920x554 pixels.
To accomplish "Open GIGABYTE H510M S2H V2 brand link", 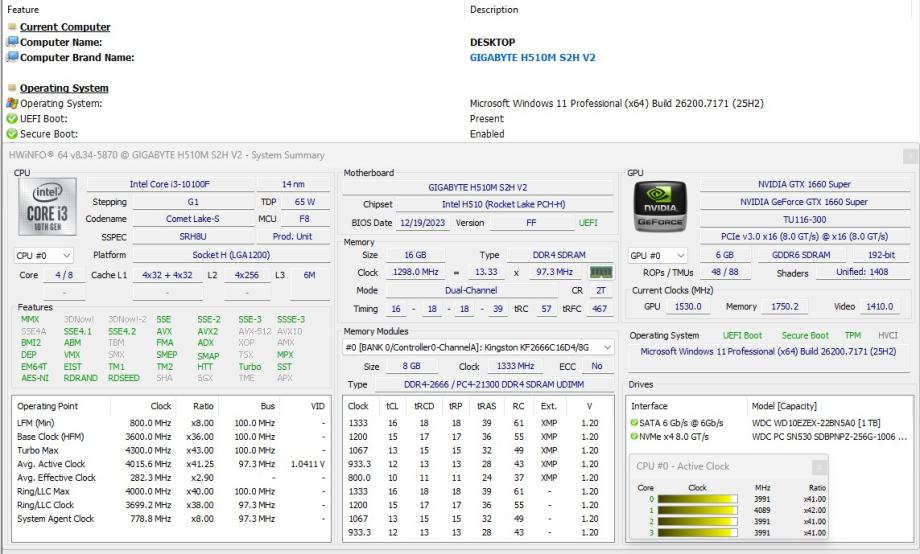I will tap(532, 57).
